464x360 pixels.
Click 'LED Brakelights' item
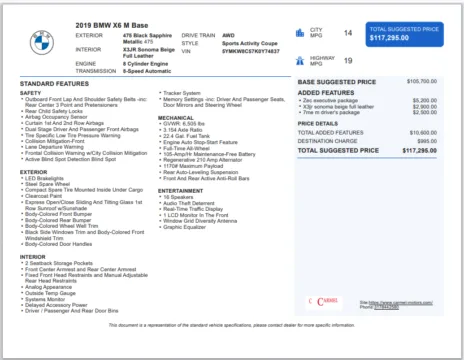click(44, 178)
